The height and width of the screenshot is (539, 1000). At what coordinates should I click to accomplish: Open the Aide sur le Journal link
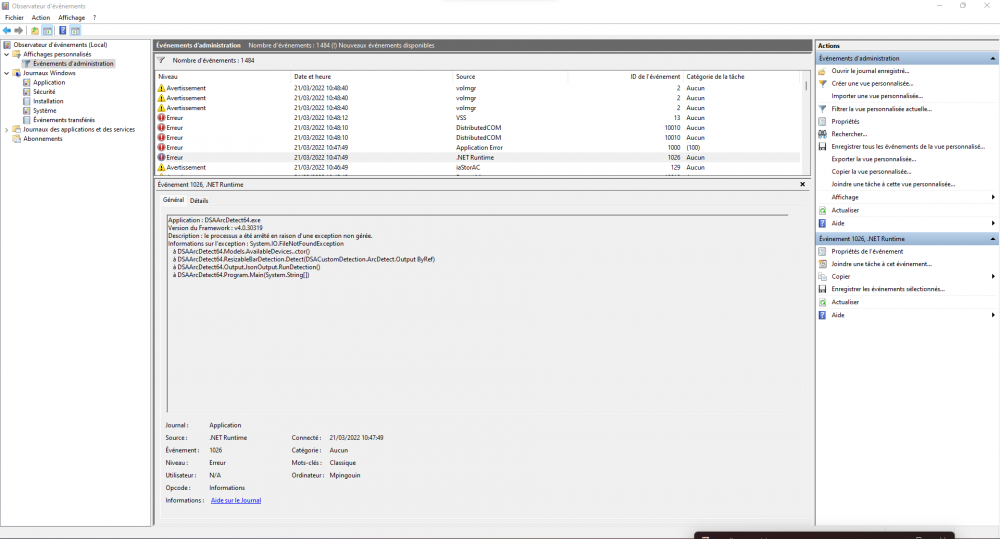coord(235,500)
